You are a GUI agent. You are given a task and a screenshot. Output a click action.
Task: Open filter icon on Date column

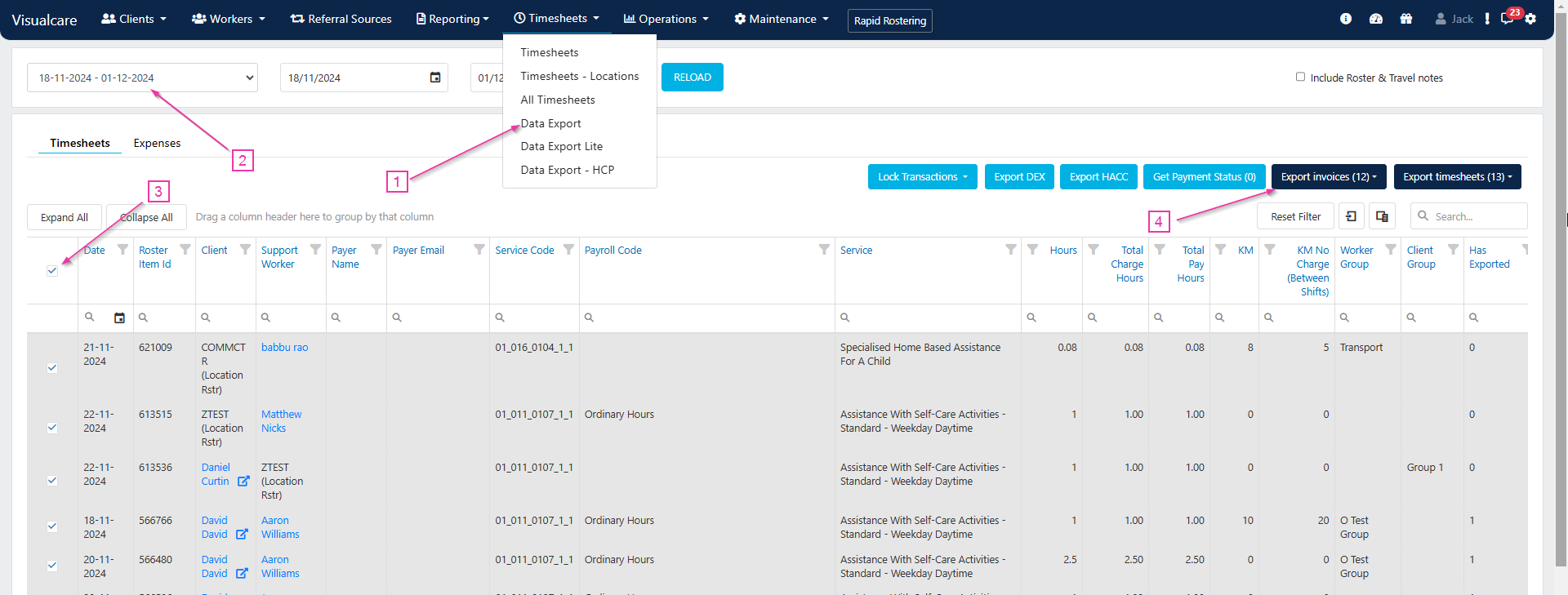coord(122,249)
